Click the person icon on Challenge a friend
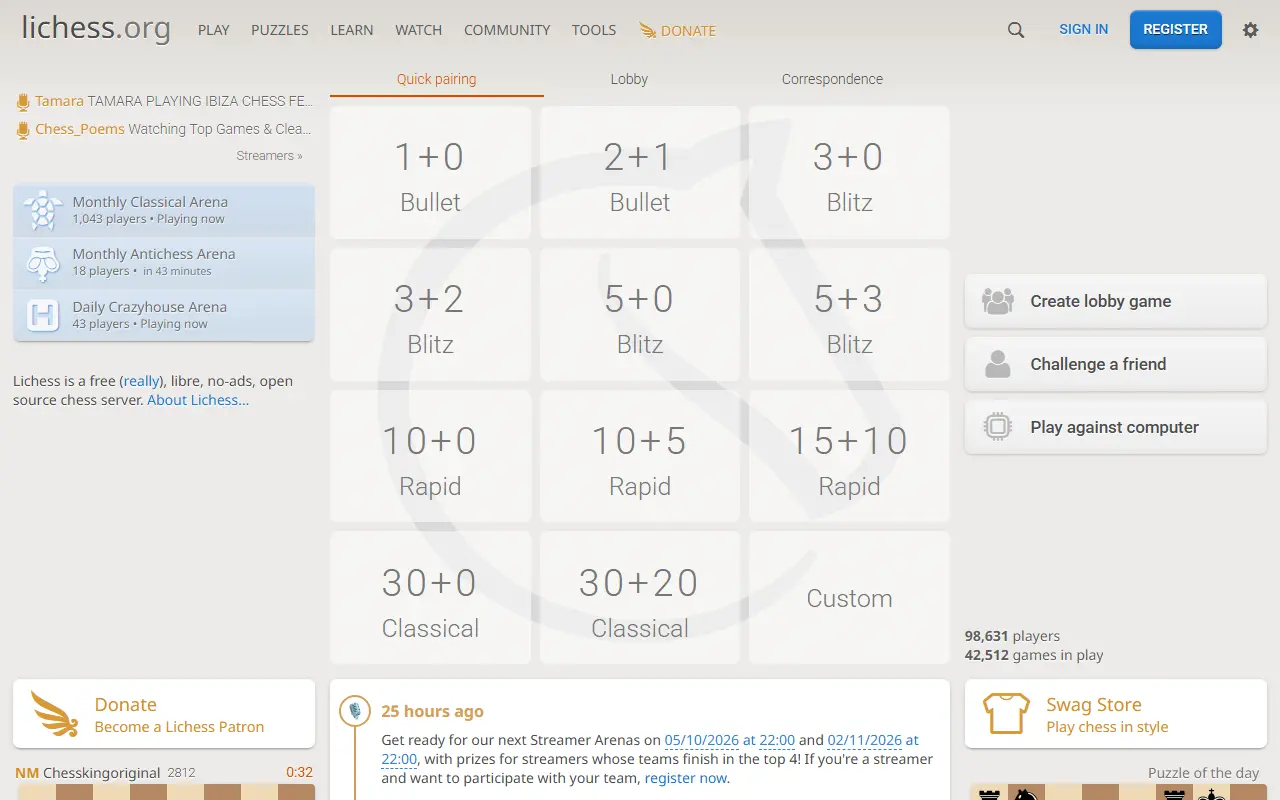Image resolution: width=1280 pixels, height=800 pixels. (998, 364)
